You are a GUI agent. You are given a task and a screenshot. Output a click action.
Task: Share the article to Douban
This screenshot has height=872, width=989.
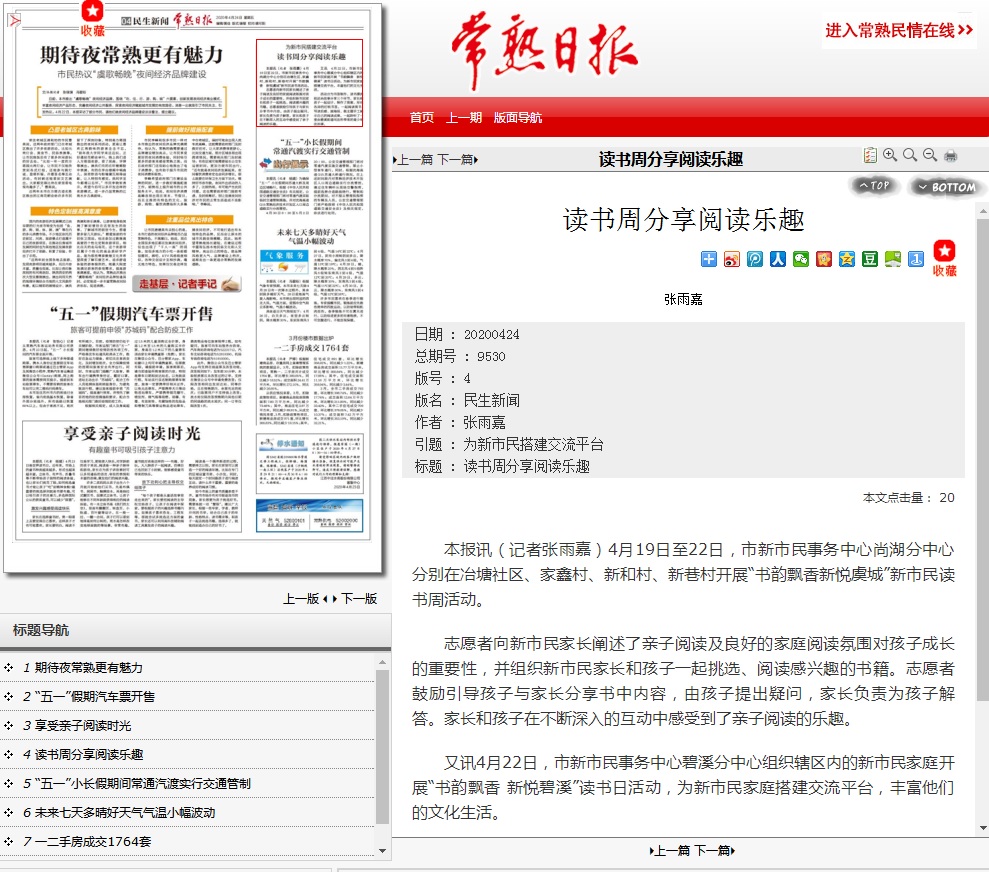[870, 259]
